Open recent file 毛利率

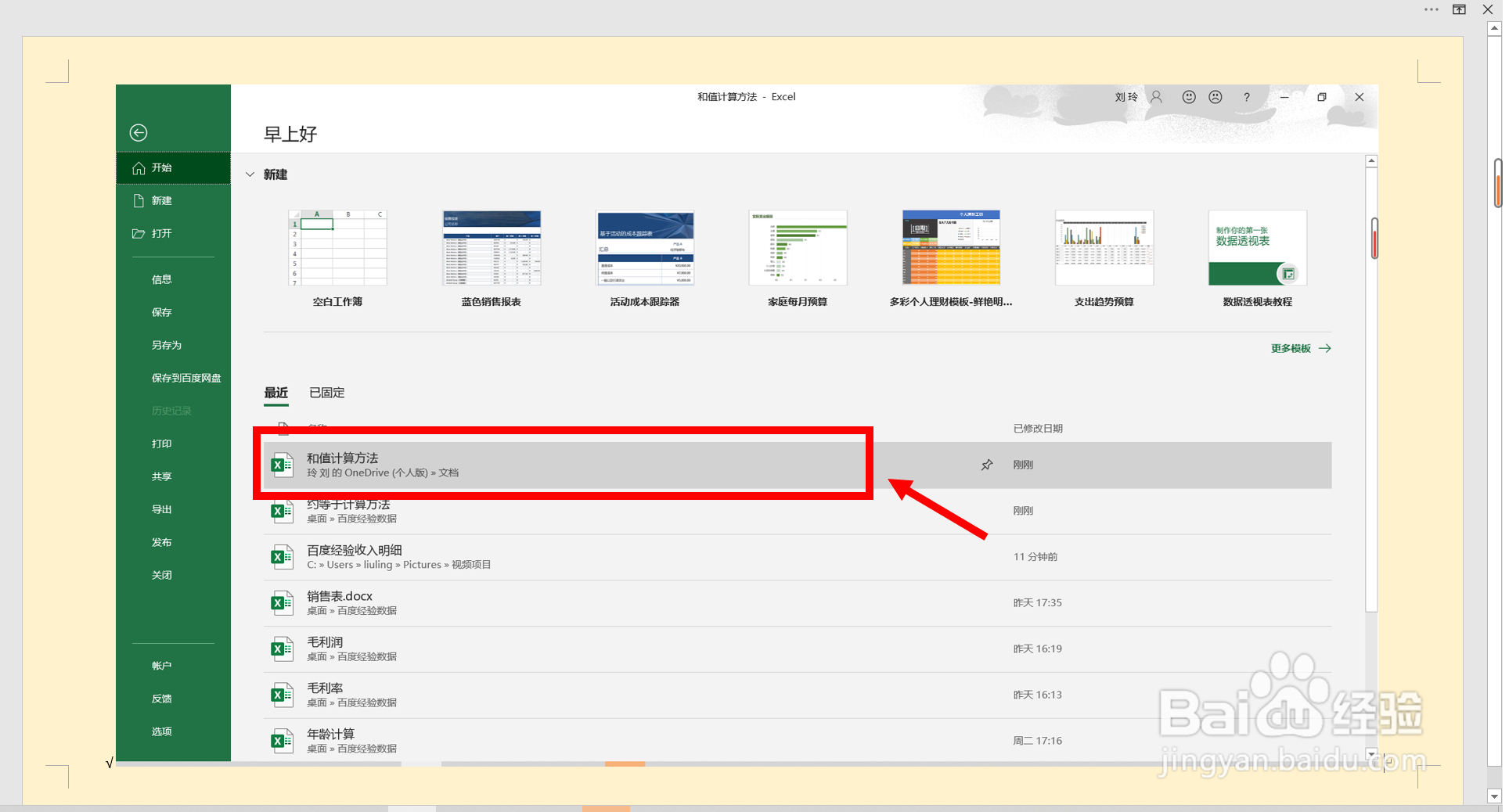[x=798, y=695]
